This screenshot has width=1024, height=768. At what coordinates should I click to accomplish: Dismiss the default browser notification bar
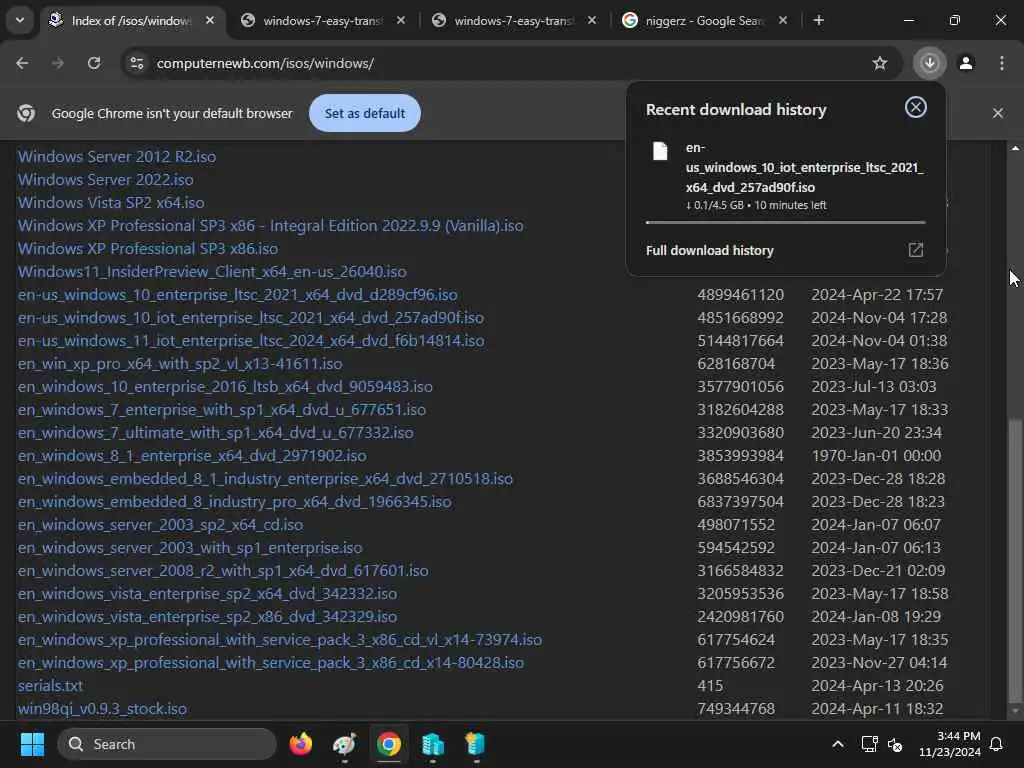pyautogui.click(x=998, y=113)
